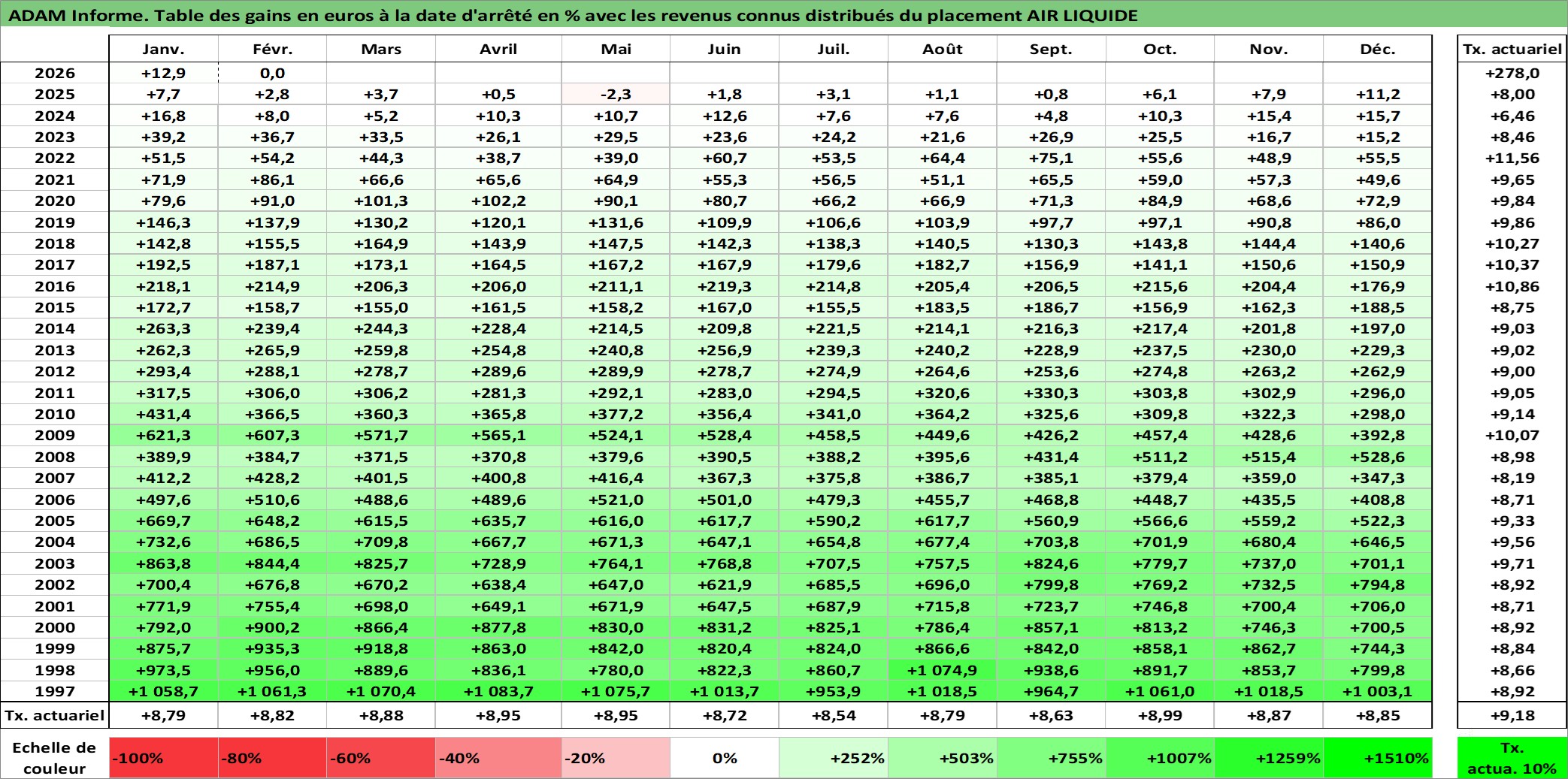Click the 'Tx. actuariel' bottom row label
This screenshot has height=779, width=1568.
coord(55,715)
